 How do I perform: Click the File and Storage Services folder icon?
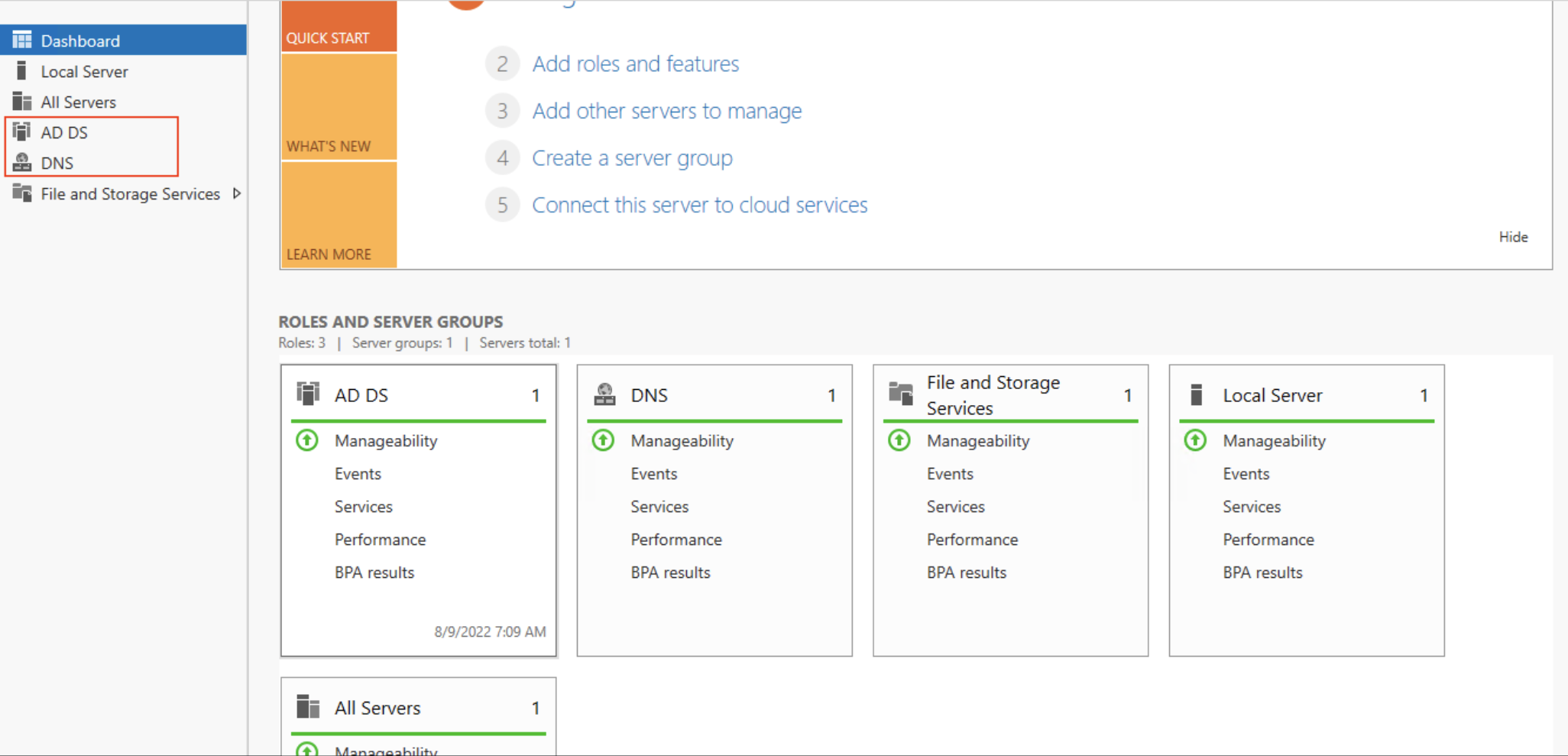tap(899, 393)
